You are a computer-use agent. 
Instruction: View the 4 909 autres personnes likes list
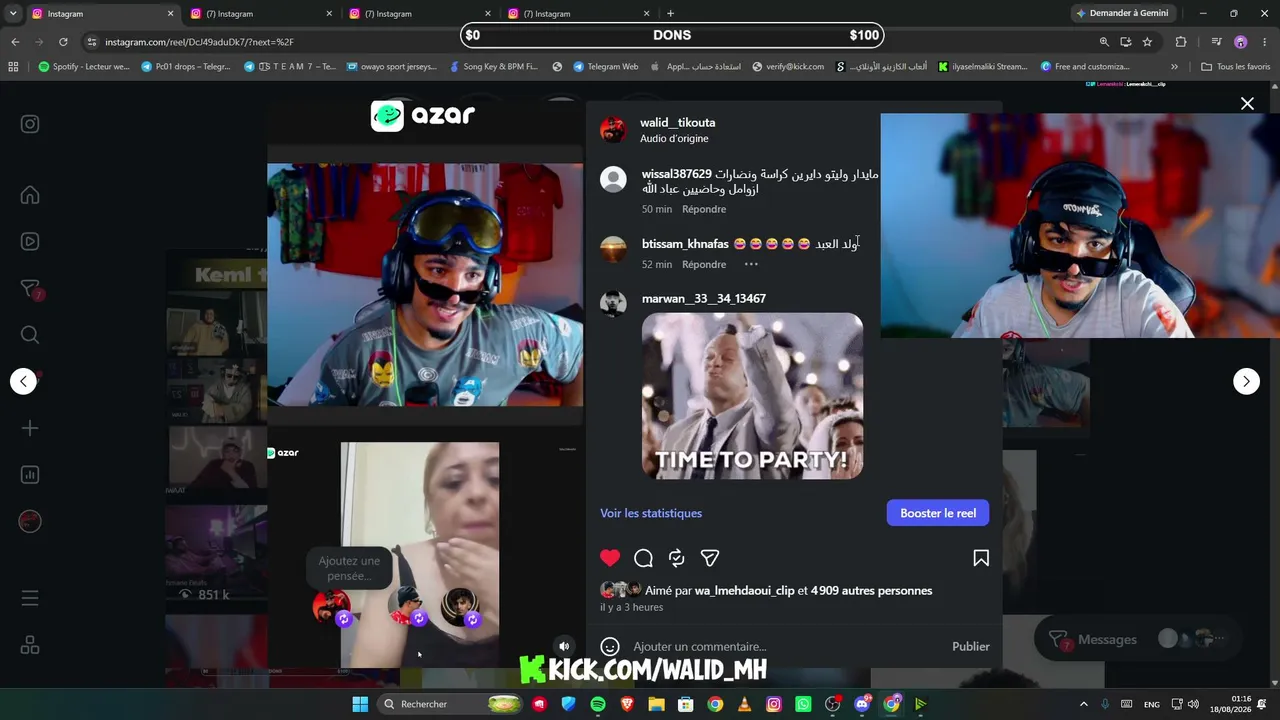tap(871, 590)
